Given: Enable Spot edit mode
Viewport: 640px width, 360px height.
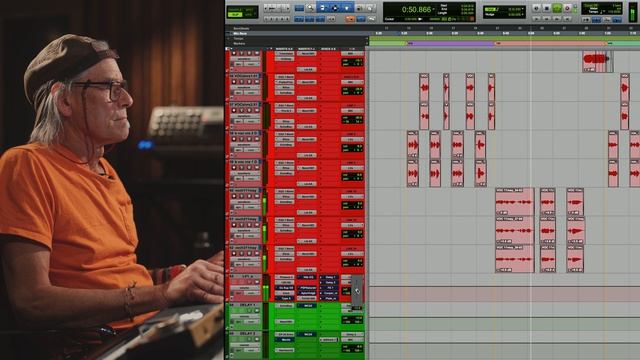Looking at the screenshot, I should click(249, 9).
